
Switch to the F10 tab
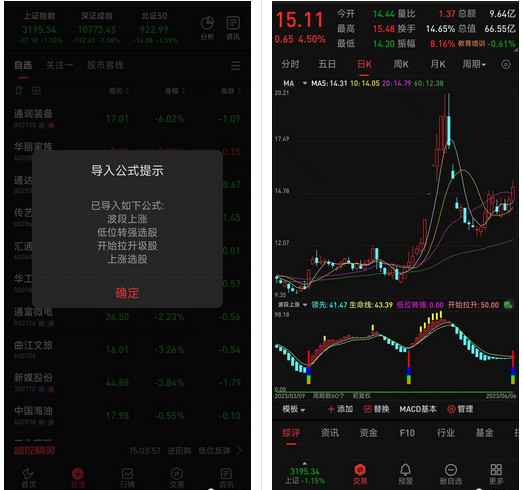[407, 433]
